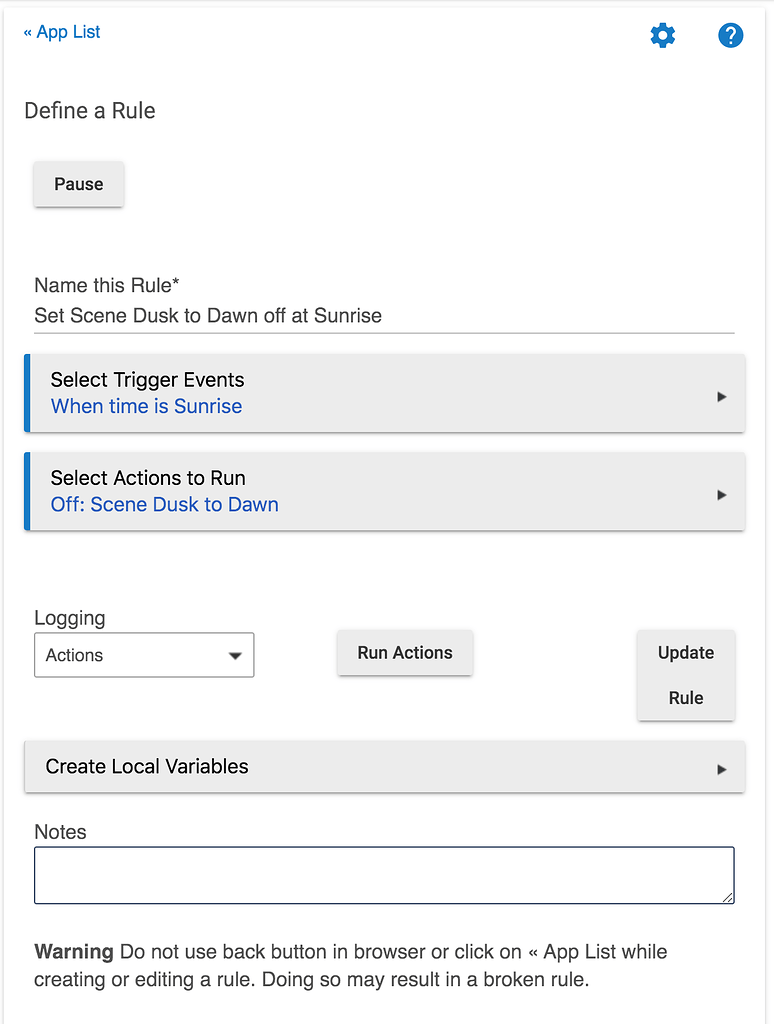Click 'Off: Scene Dusk to Dawn' action text
The image size is (774, 1024).
164,505
